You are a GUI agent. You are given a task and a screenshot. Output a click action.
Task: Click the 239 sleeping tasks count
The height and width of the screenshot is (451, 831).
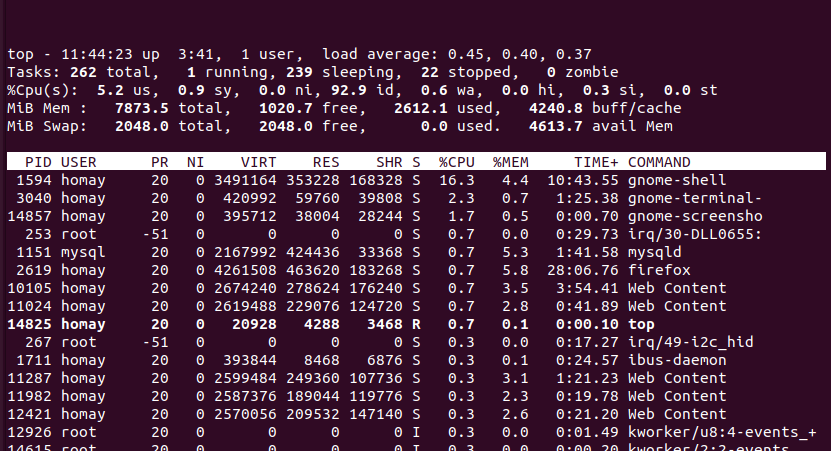tap(299, 72)
